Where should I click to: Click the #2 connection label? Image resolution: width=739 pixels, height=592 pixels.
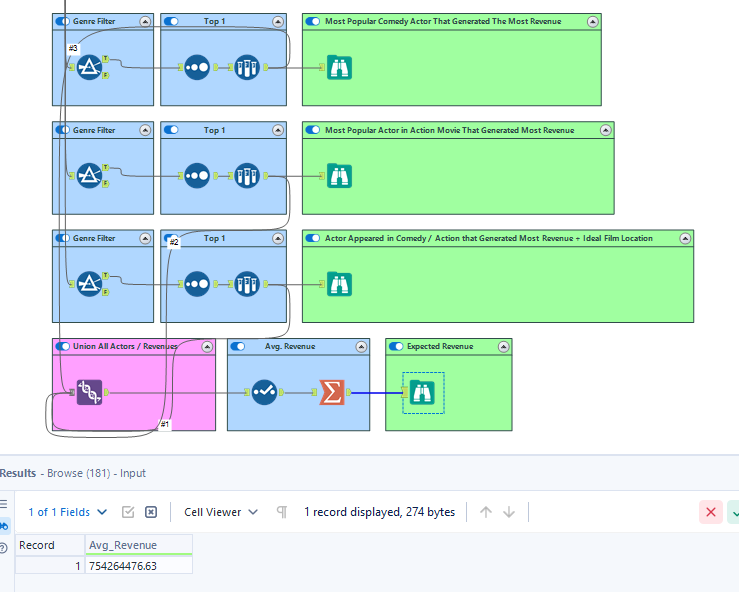coord(174,242)
